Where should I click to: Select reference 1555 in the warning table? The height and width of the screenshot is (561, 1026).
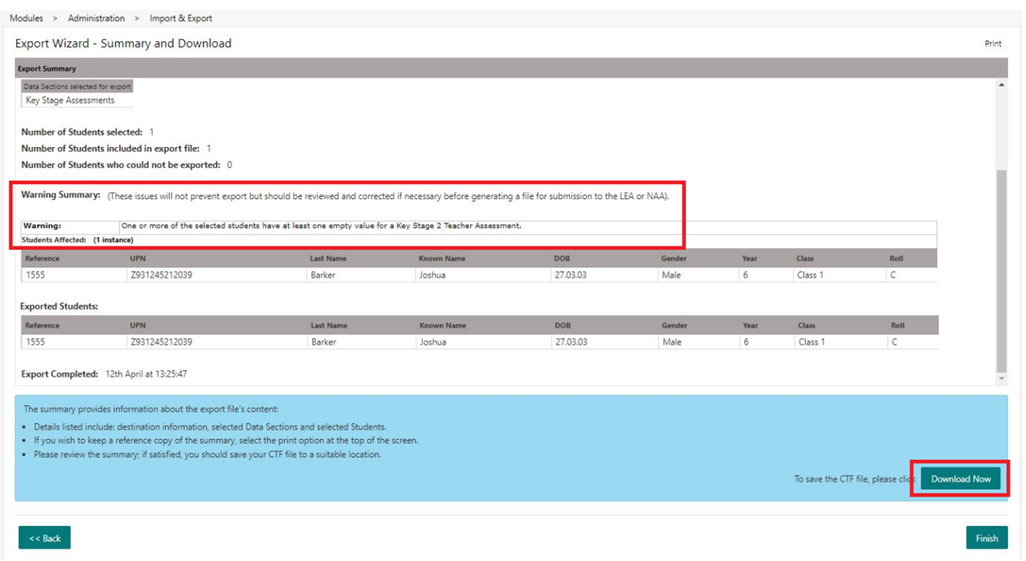click(x=36, y=275)
